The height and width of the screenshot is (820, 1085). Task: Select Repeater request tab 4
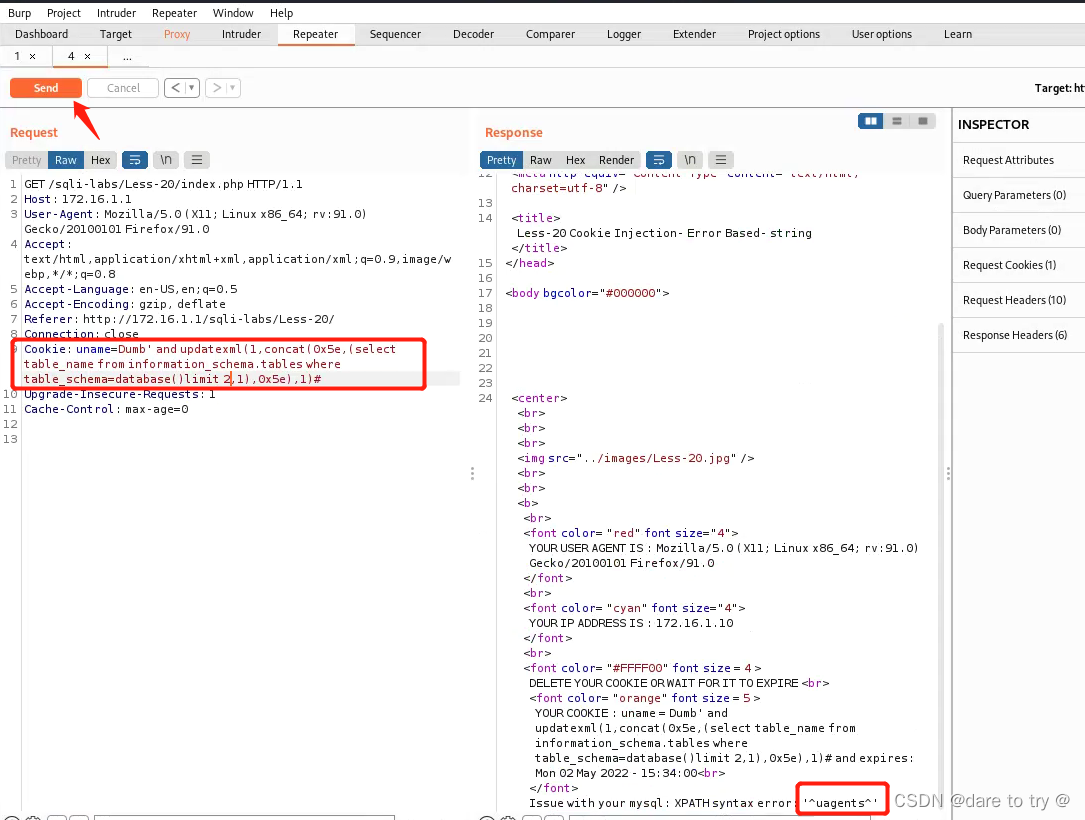(71, 56)
